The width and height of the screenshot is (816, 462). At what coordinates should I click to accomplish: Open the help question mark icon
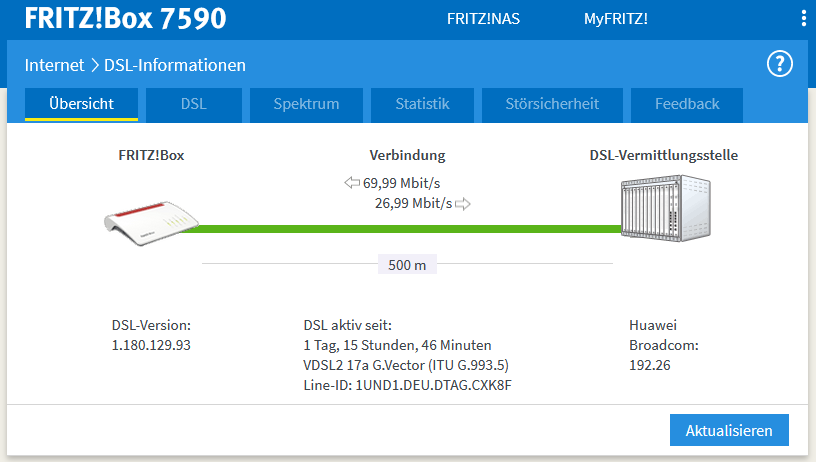point(780,64)
